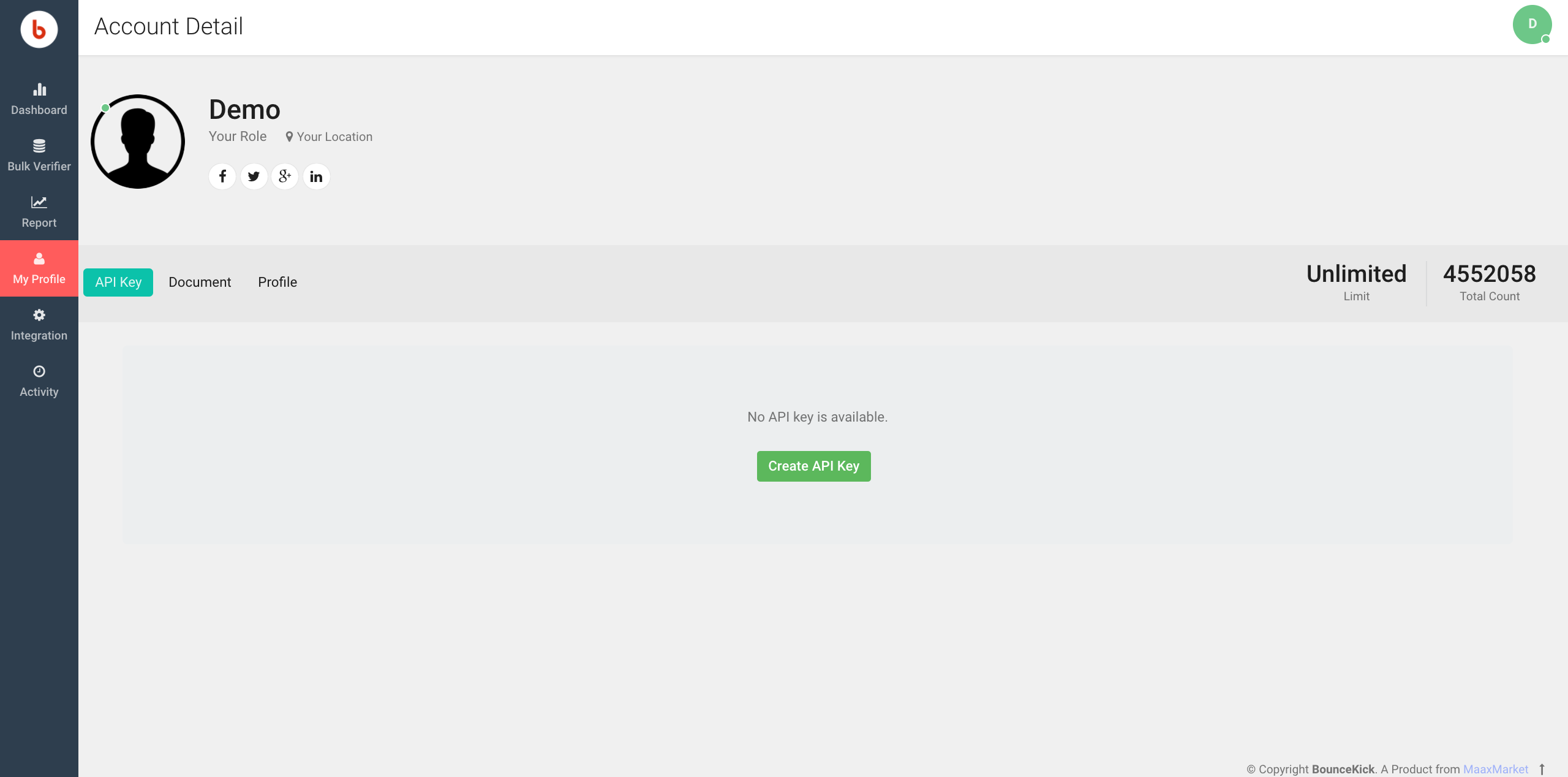
Task: Click the Twitter social icon
Action: pos(253,176)
